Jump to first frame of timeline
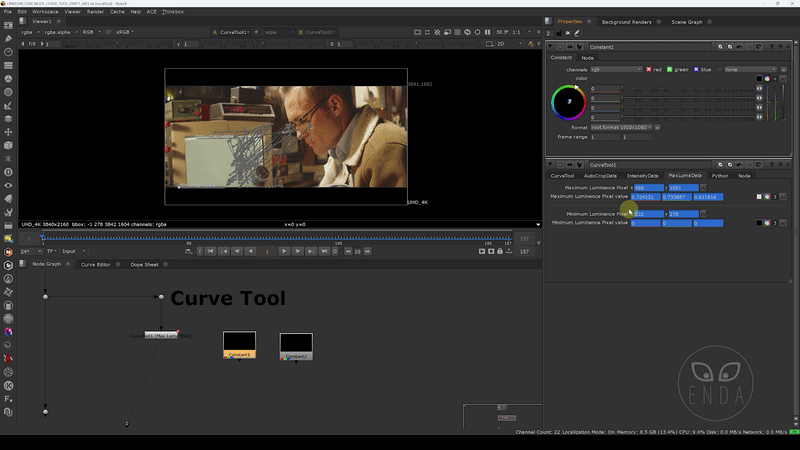 tap(211, 251)
